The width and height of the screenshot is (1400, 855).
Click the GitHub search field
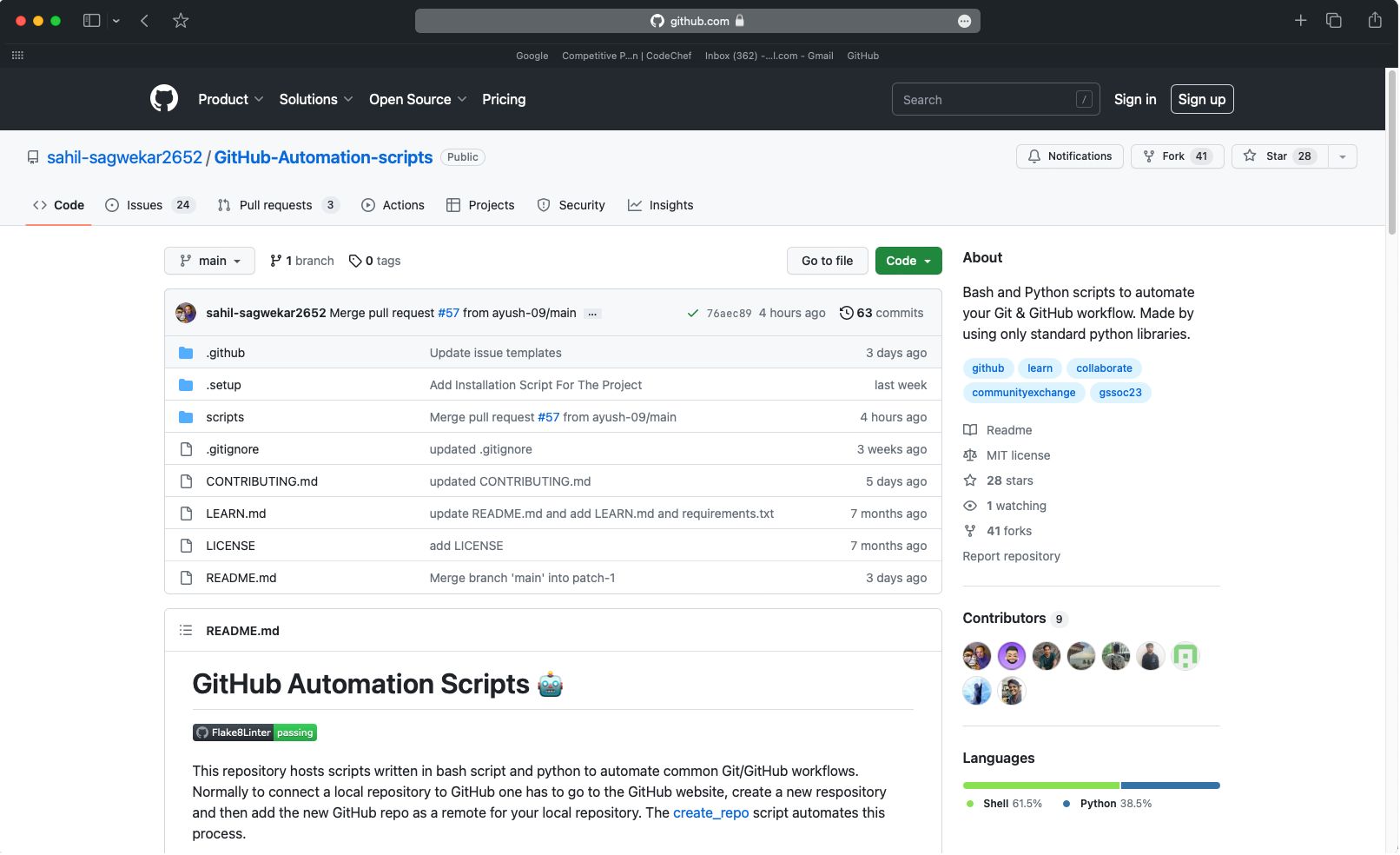pyautogui.click(x=996, y=99)
